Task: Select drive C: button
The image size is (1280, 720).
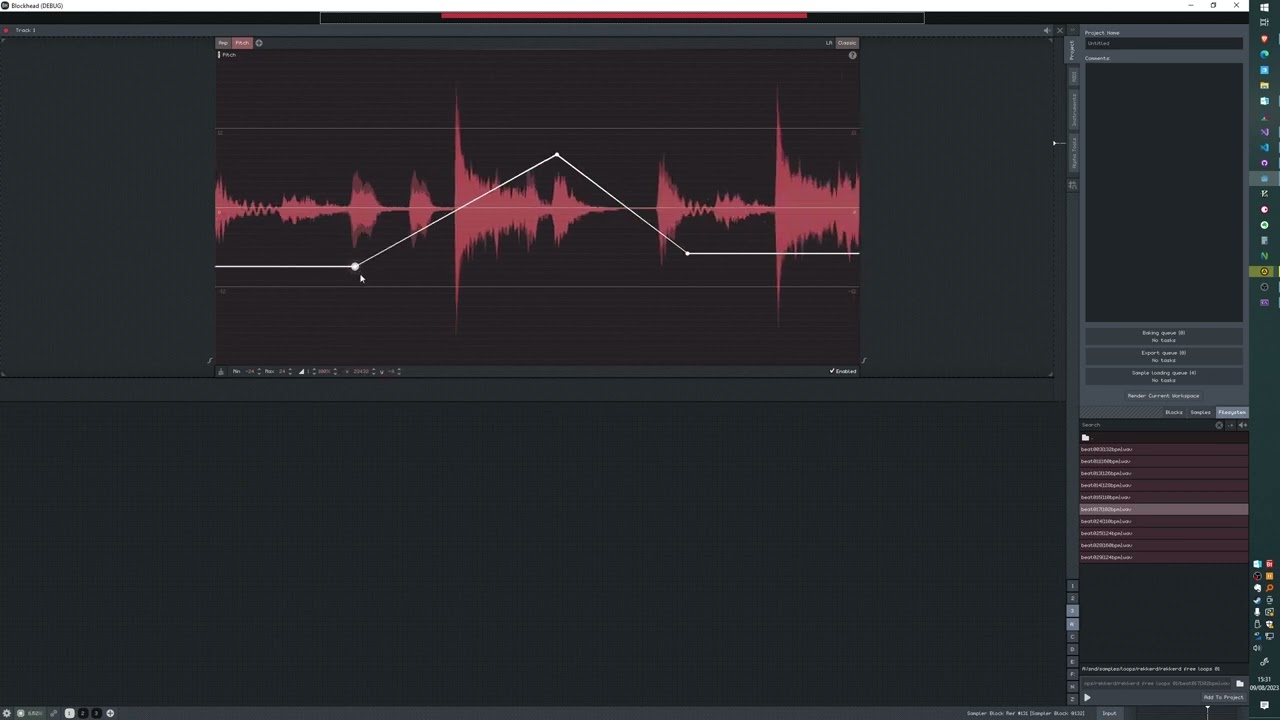Action: pos(1073,637)
